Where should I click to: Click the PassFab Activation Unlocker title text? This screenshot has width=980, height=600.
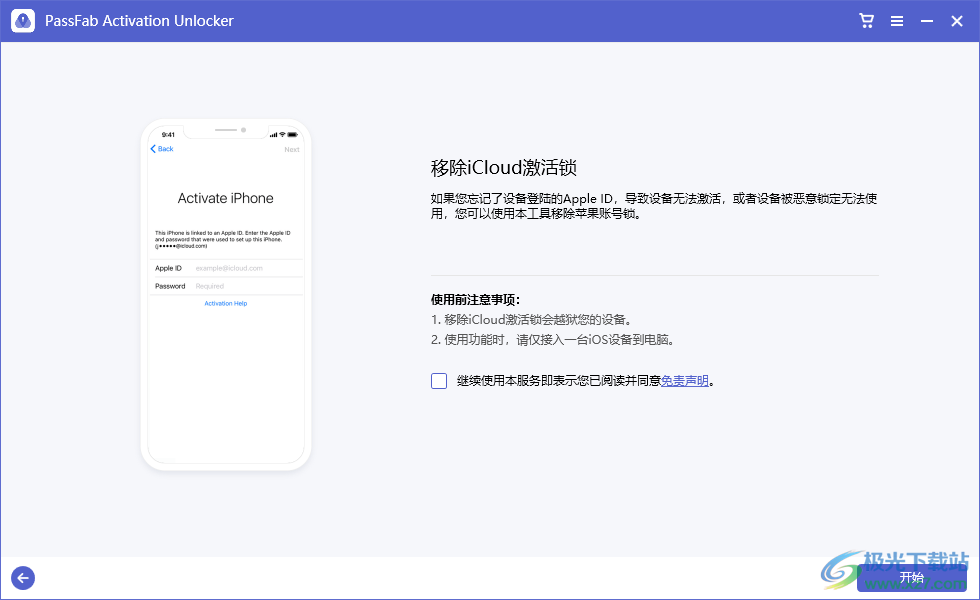point(139,21)
